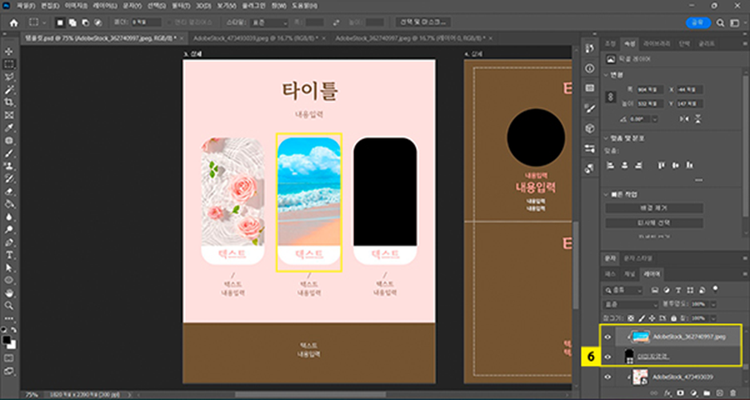Open search with the magnifier icon
This screenshot has height=400, width=750.
click(720, 22)
